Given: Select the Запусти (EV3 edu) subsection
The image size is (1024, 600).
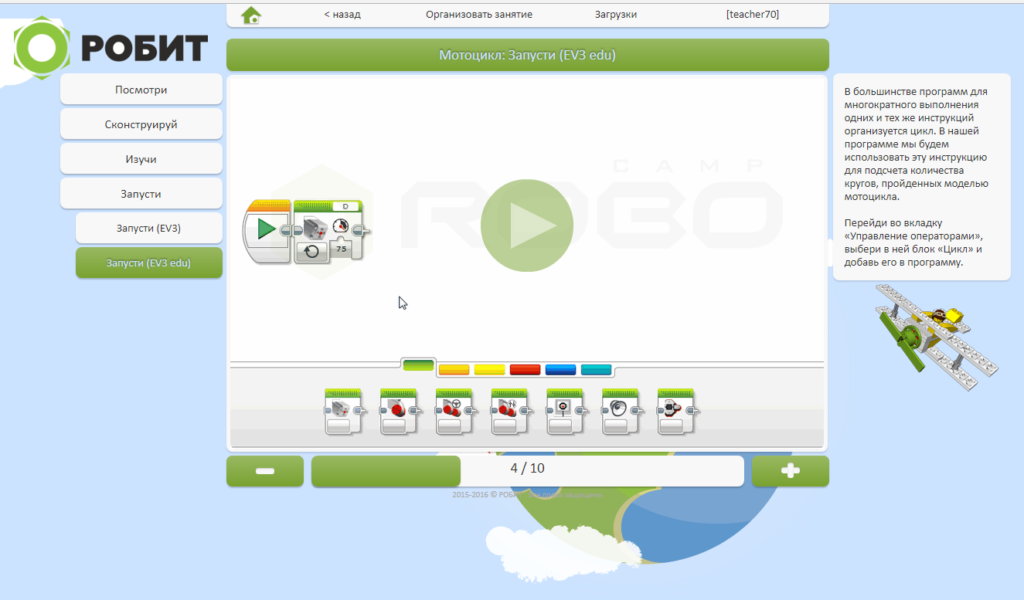Looking at the screenshot, I should 149,262.
